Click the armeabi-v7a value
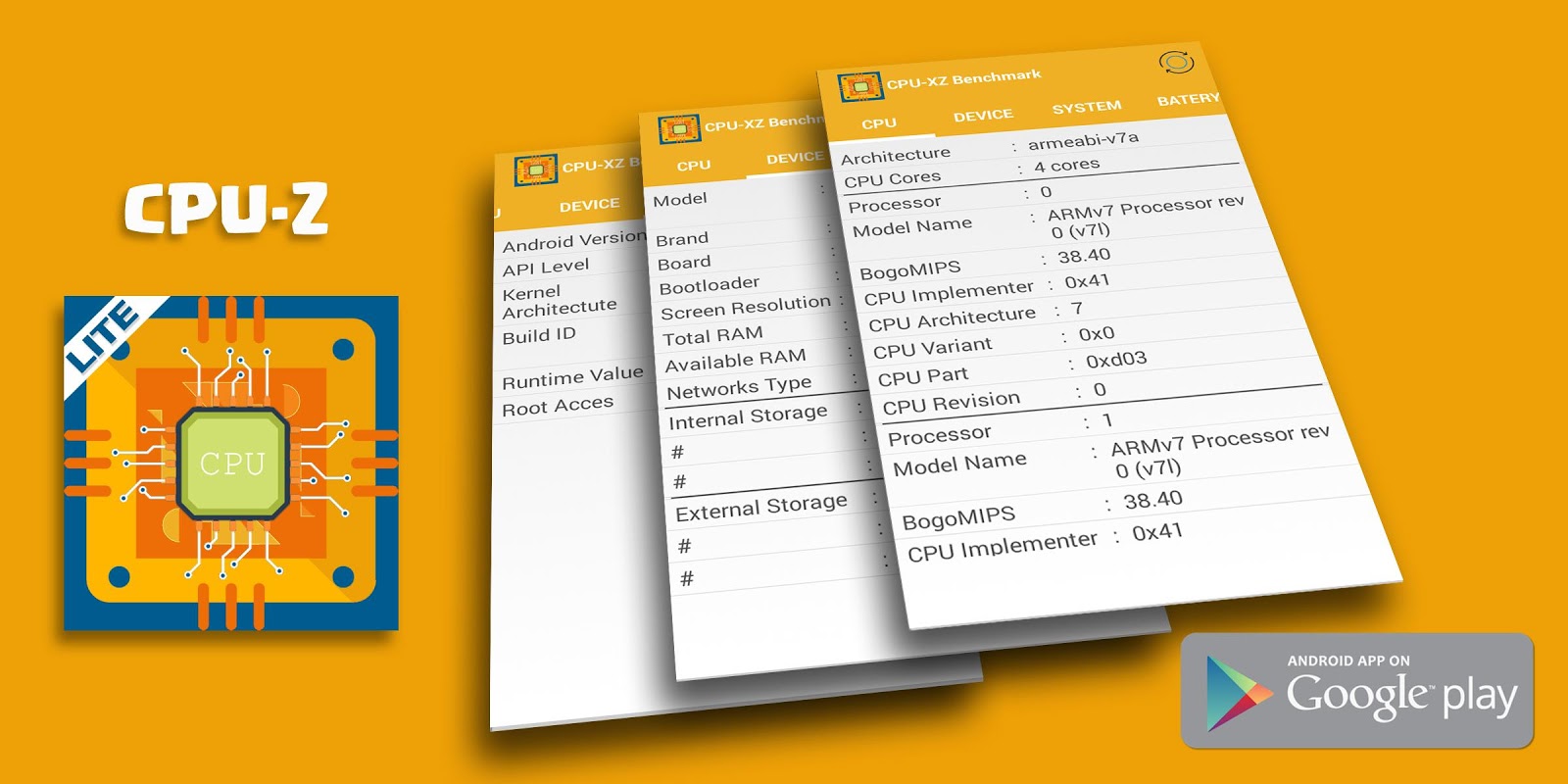Viewport: 1568px width, 784px height. pyautogui.click(x=1083, y=141)
